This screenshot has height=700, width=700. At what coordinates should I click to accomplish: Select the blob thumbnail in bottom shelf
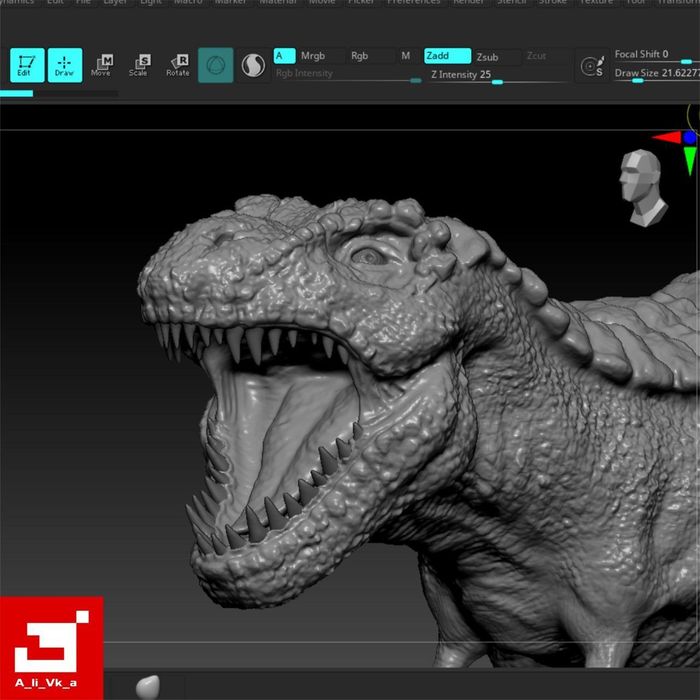[x=146, y=686]
